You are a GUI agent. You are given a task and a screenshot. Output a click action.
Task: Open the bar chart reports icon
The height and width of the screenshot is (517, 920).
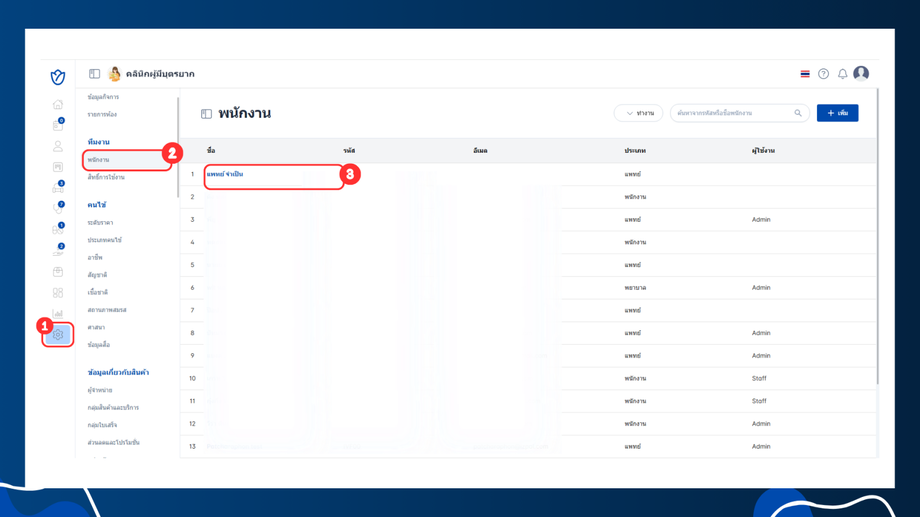coord(58,313)
